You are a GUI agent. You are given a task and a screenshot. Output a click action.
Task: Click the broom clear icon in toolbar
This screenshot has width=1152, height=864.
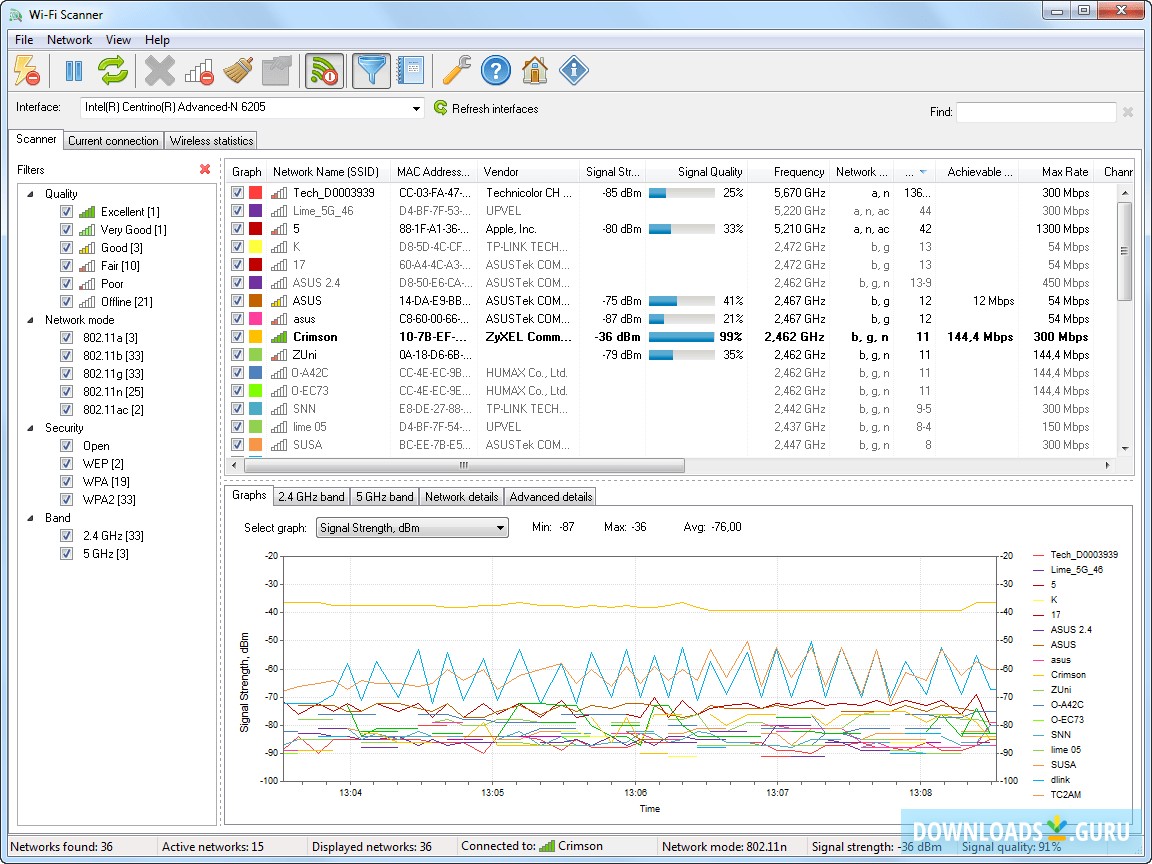(238, 71)
